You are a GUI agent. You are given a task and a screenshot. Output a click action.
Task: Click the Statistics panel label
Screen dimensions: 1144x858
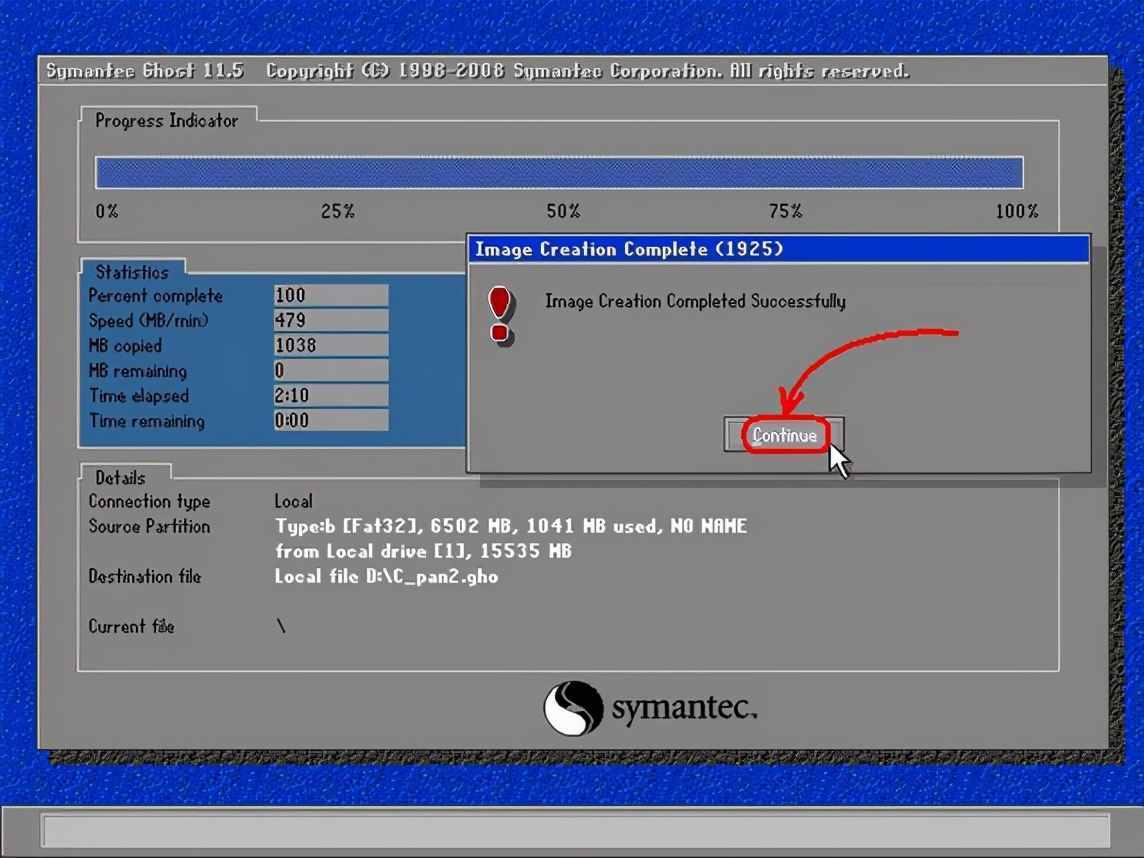[132, 272]
